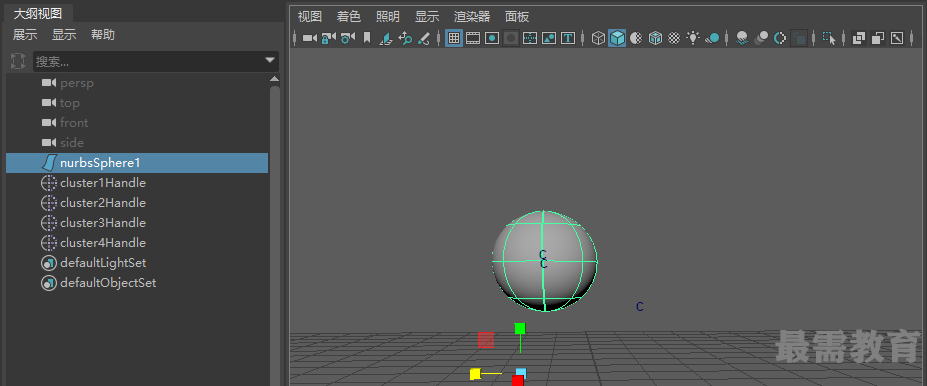Toggle the Motion Blur icon

761,38
